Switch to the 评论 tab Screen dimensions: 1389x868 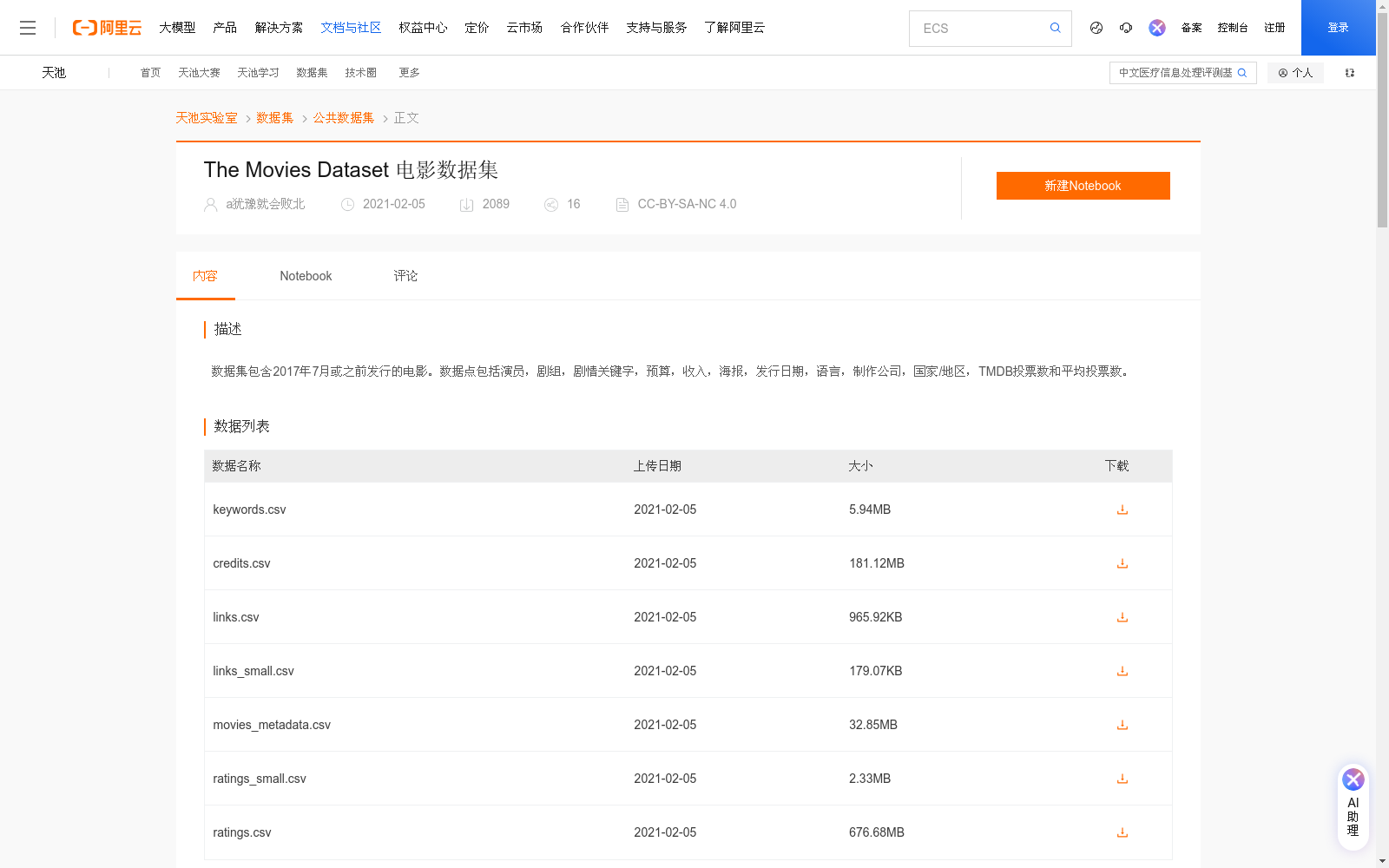[x=405, y=276]
